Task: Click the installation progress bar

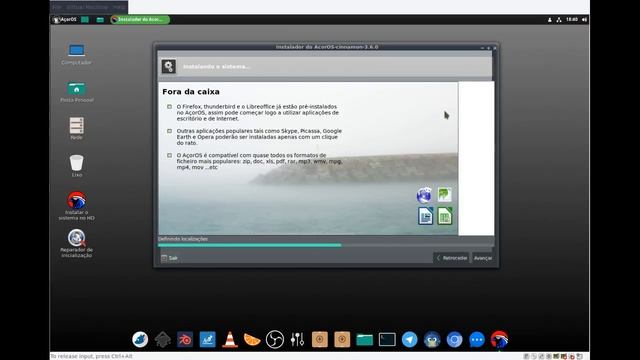Action: click(326, 245)
